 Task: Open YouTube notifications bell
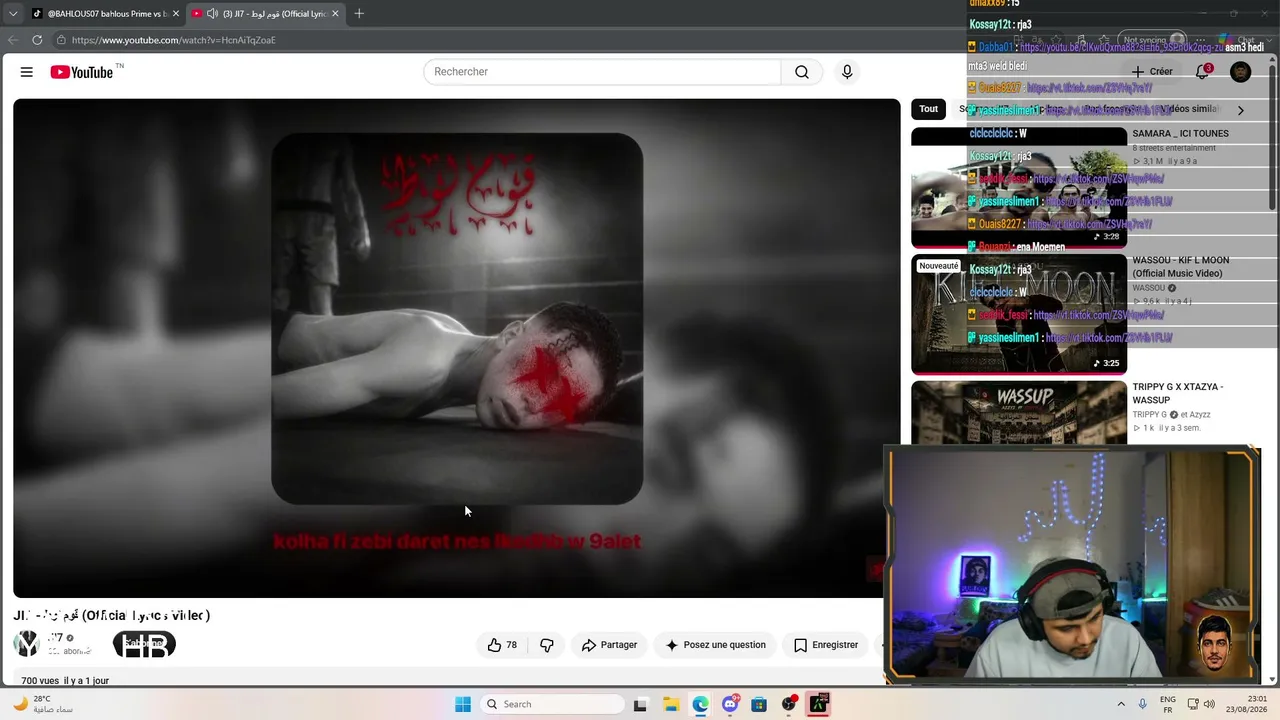click(x=1203, y=72)
